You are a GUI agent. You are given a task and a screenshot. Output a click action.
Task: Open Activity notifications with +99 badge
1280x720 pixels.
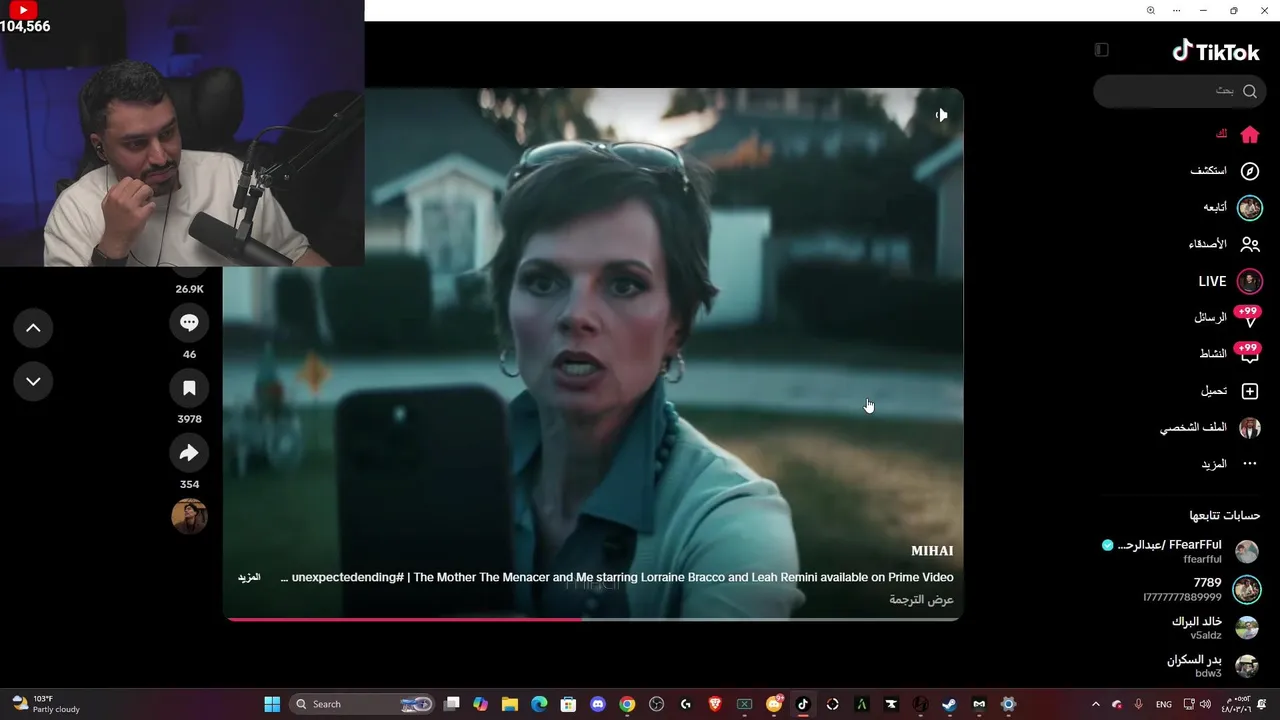coord(1248,354)
